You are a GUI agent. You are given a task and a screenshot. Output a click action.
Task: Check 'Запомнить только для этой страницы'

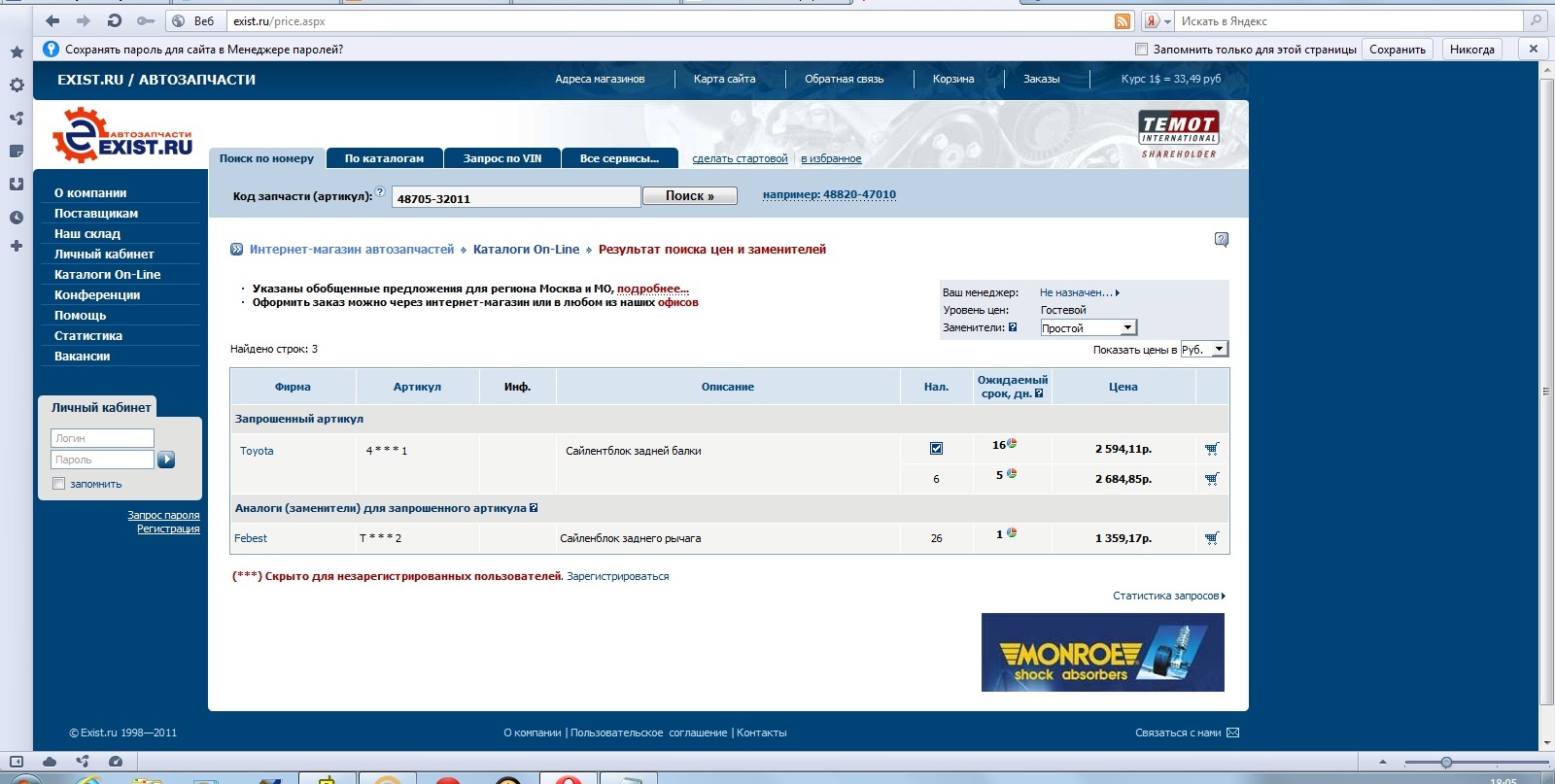click(x=1142, y=50)
